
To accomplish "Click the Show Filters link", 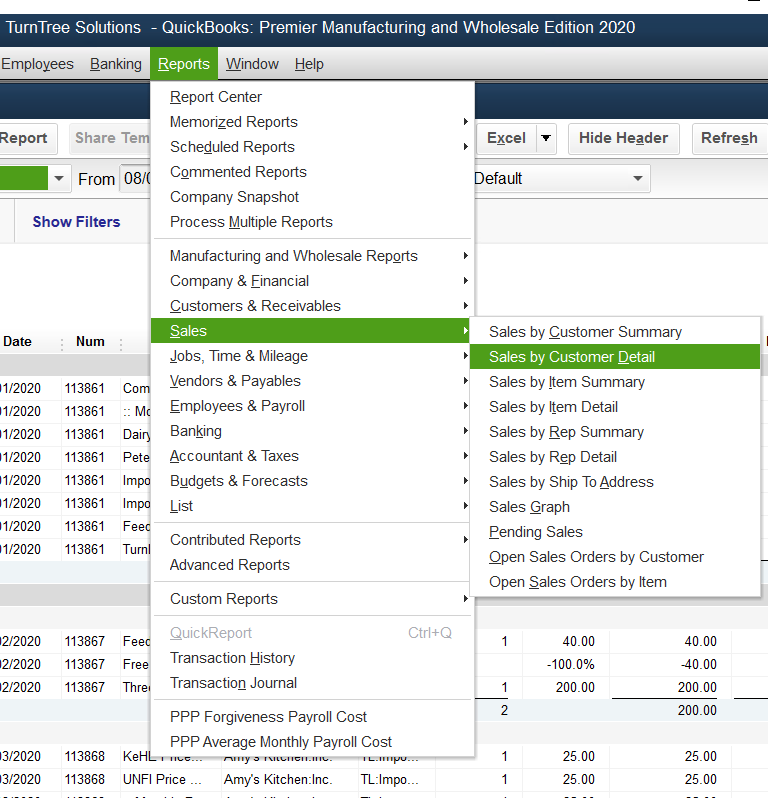I will point(76,222).
